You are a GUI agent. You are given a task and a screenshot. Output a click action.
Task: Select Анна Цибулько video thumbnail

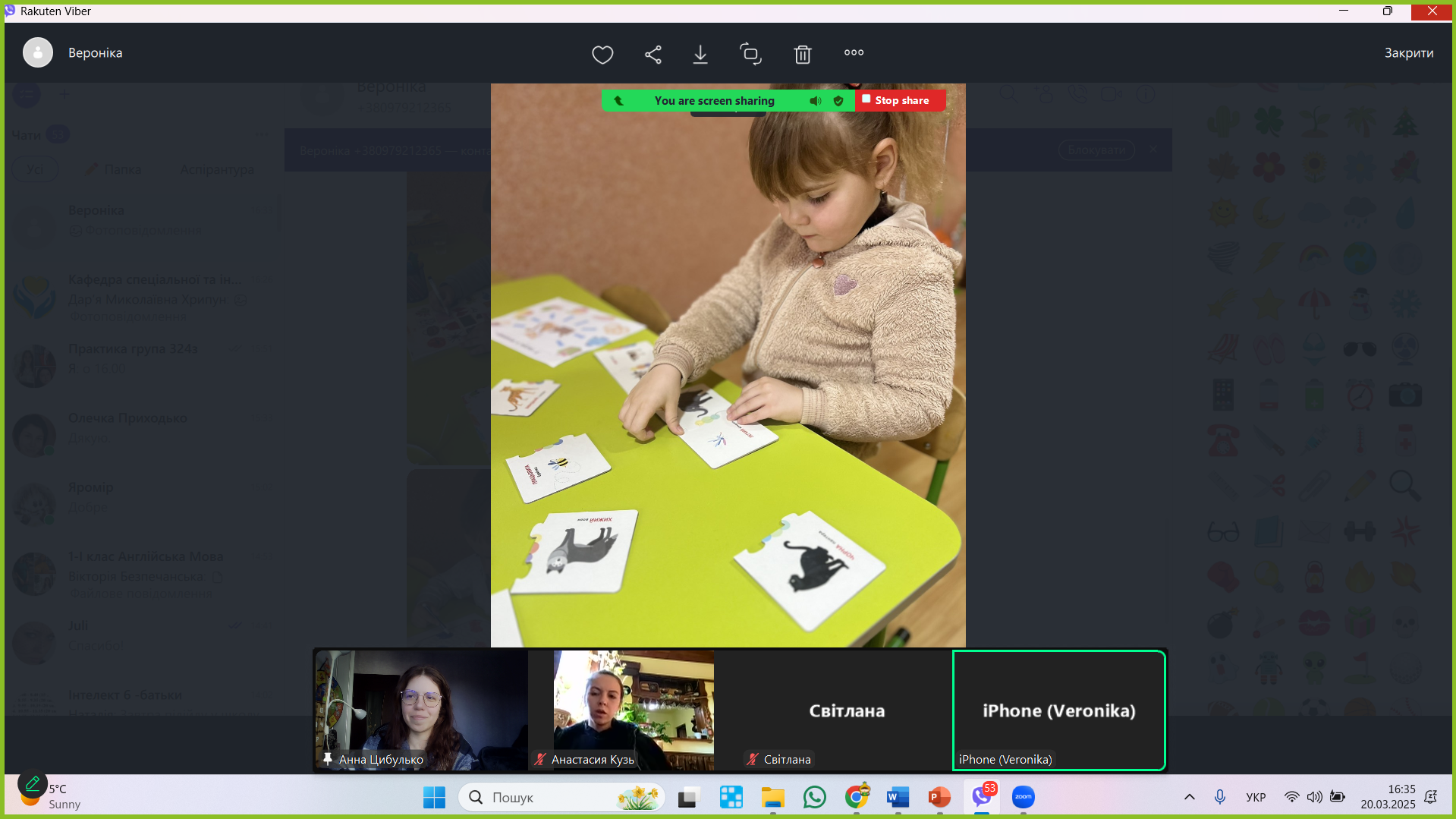422,710
